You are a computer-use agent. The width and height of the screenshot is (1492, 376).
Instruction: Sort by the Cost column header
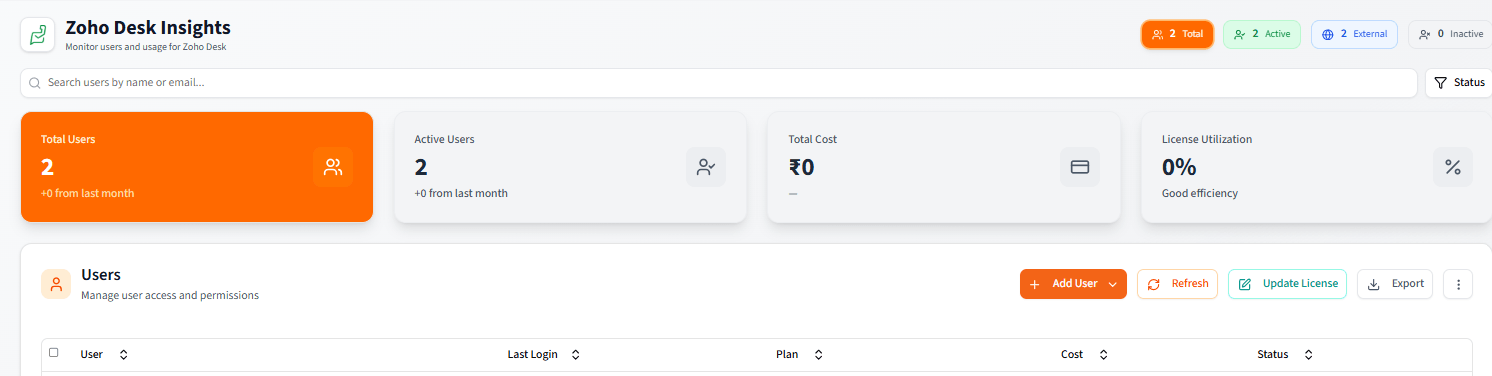[x=1085, y=354]
